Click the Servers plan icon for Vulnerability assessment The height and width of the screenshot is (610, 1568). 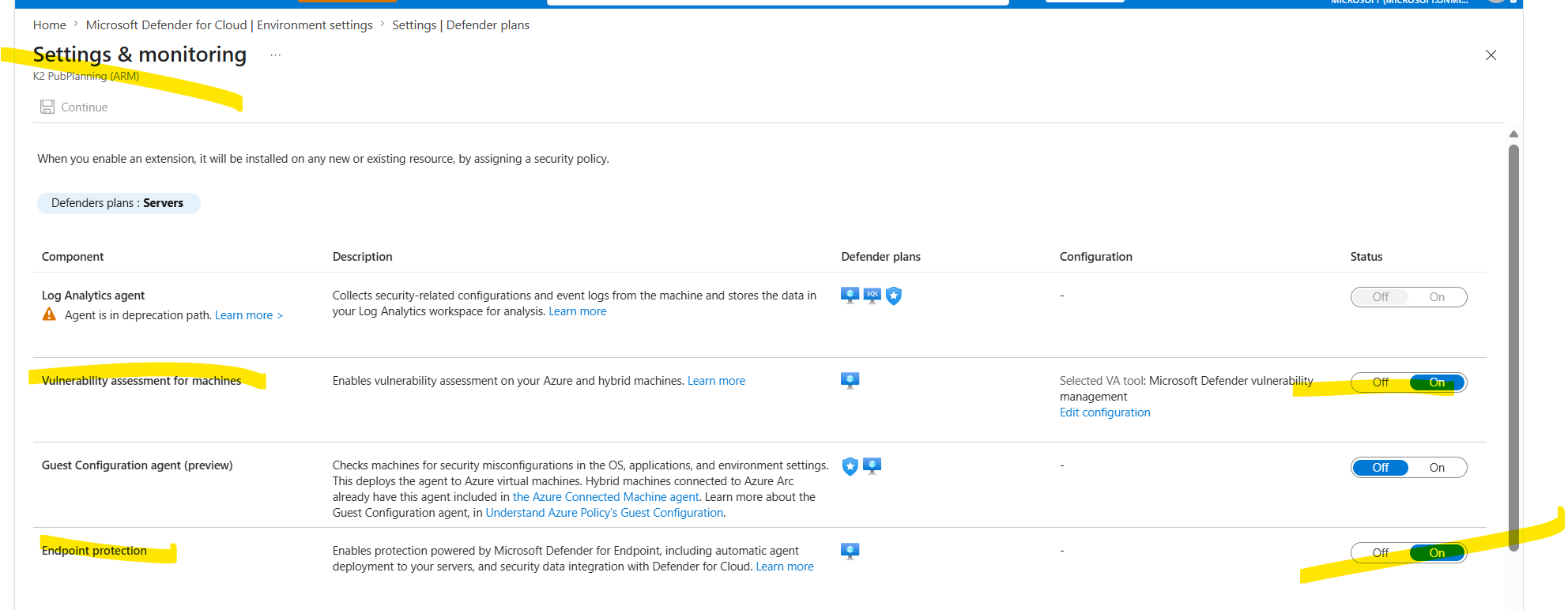click(850, 381)
